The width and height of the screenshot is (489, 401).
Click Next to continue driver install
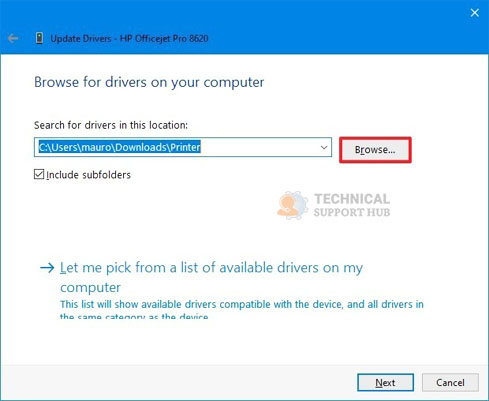[385, 382]
